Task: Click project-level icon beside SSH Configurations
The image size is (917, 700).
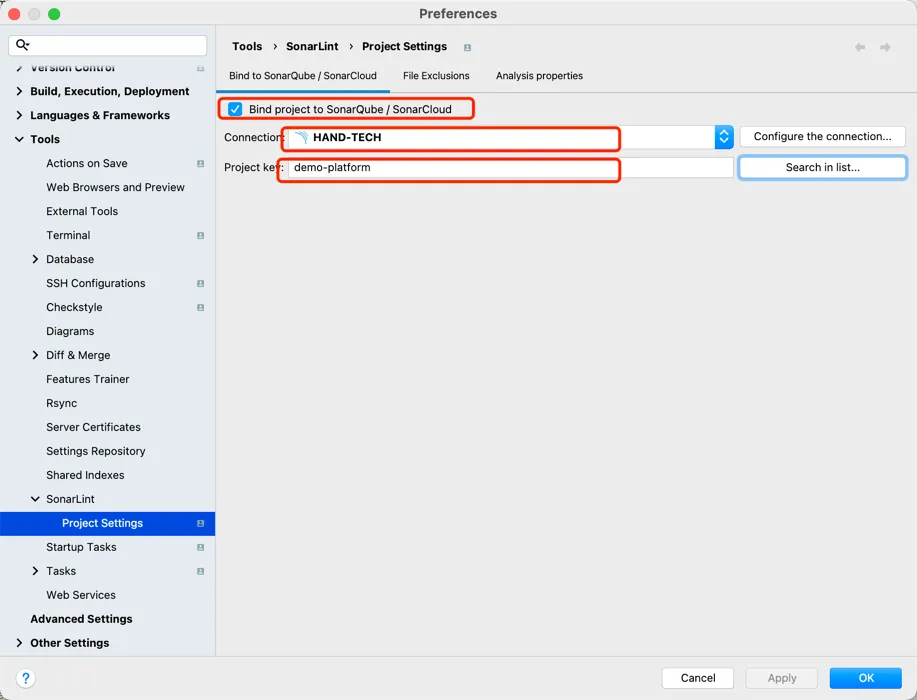Action: 201,284
